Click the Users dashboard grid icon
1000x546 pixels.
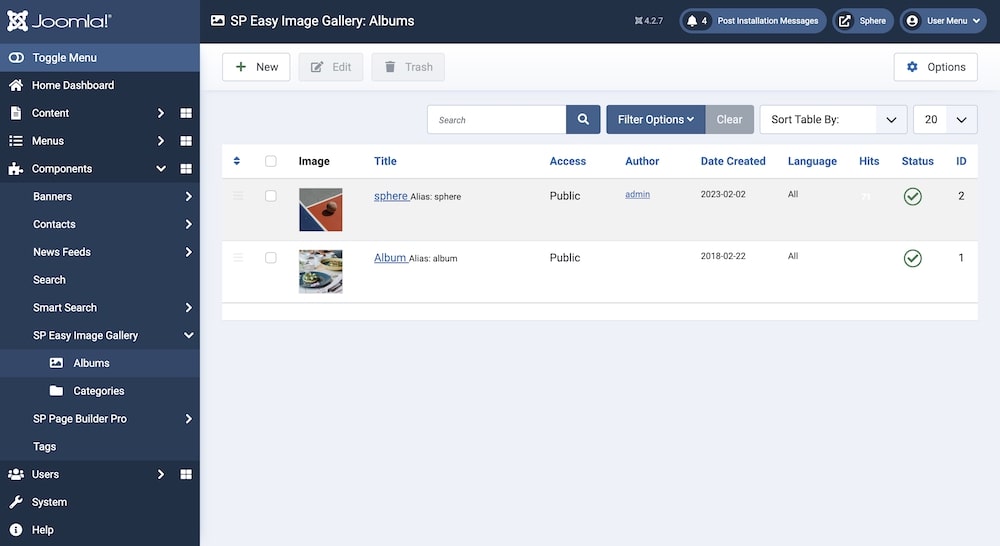point(186,474)
